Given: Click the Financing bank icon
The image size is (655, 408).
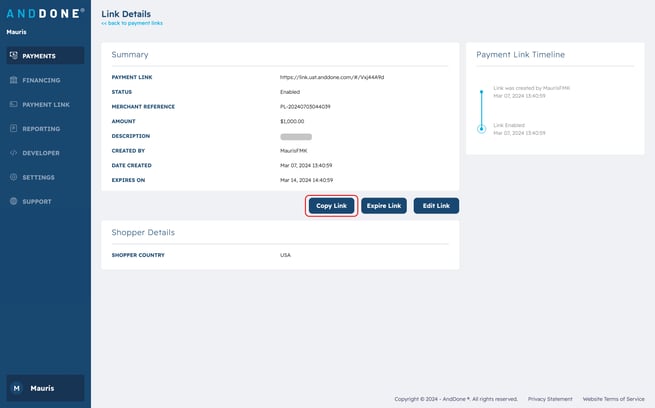Looking at the screenshot, I should (x=14, y=80).
